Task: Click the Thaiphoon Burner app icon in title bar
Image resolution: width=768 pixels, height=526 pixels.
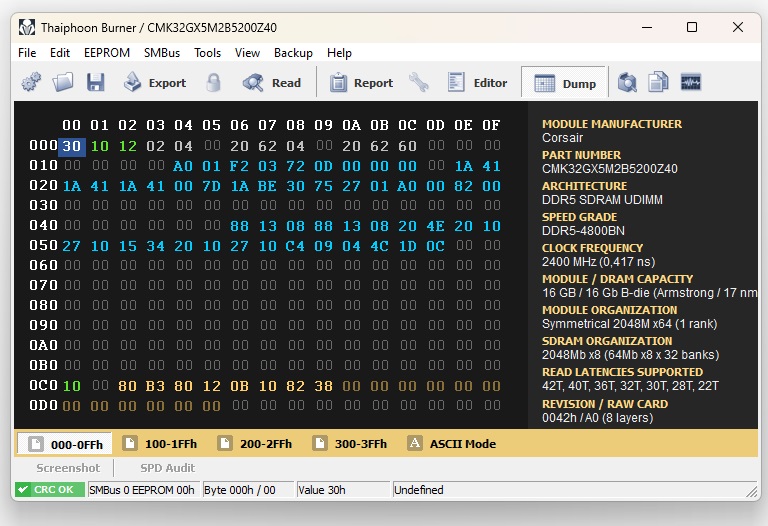Action: click(27, 27)
